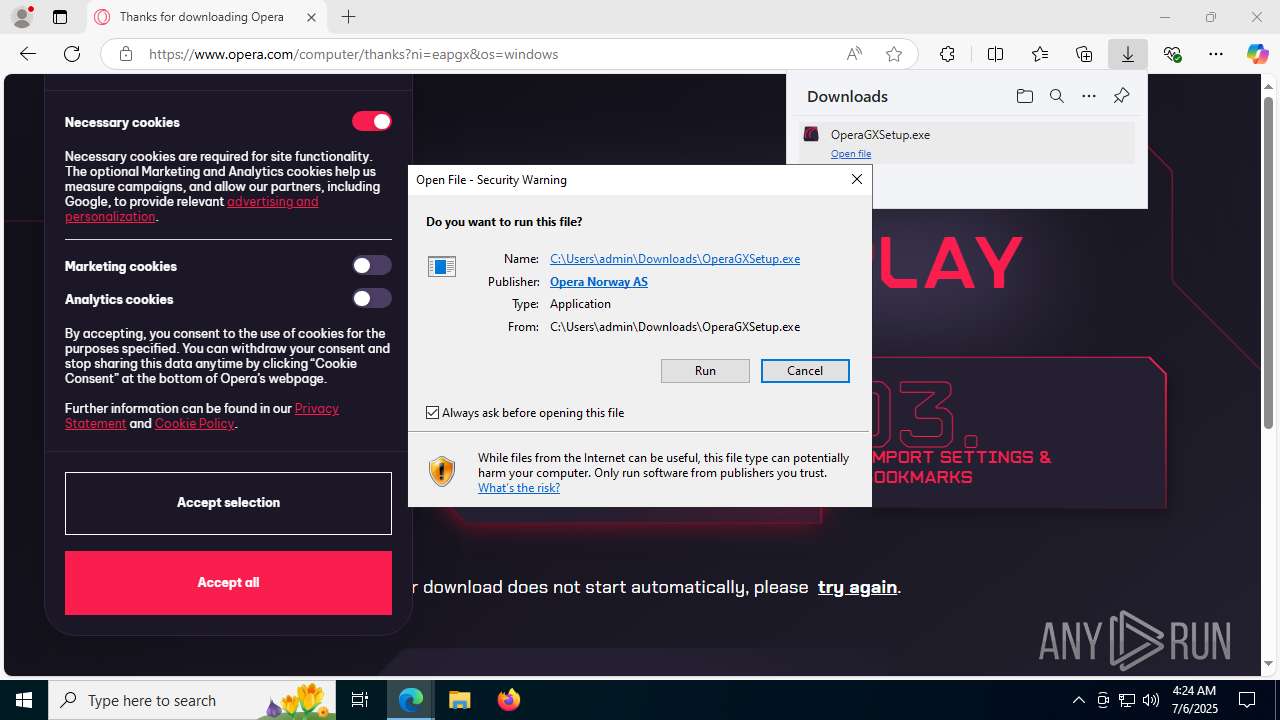Image resolution: width=1280 pixels, height=720 pixels.
Task: Click the OperaGXSetup.exe file icon
Action: (811, 134)
